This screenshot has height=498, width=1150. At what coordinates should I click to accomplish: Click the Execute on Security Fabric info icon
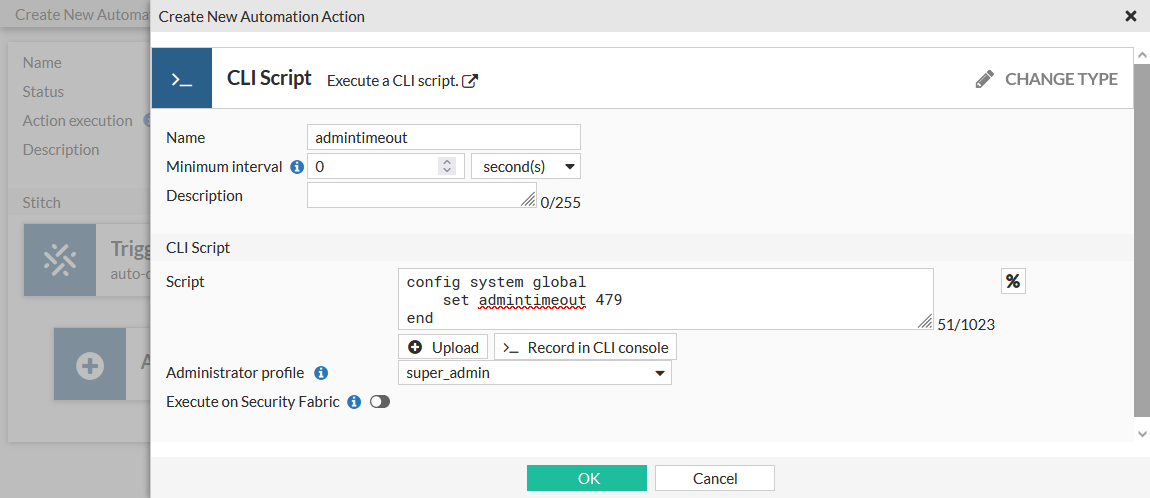(353, 402)
